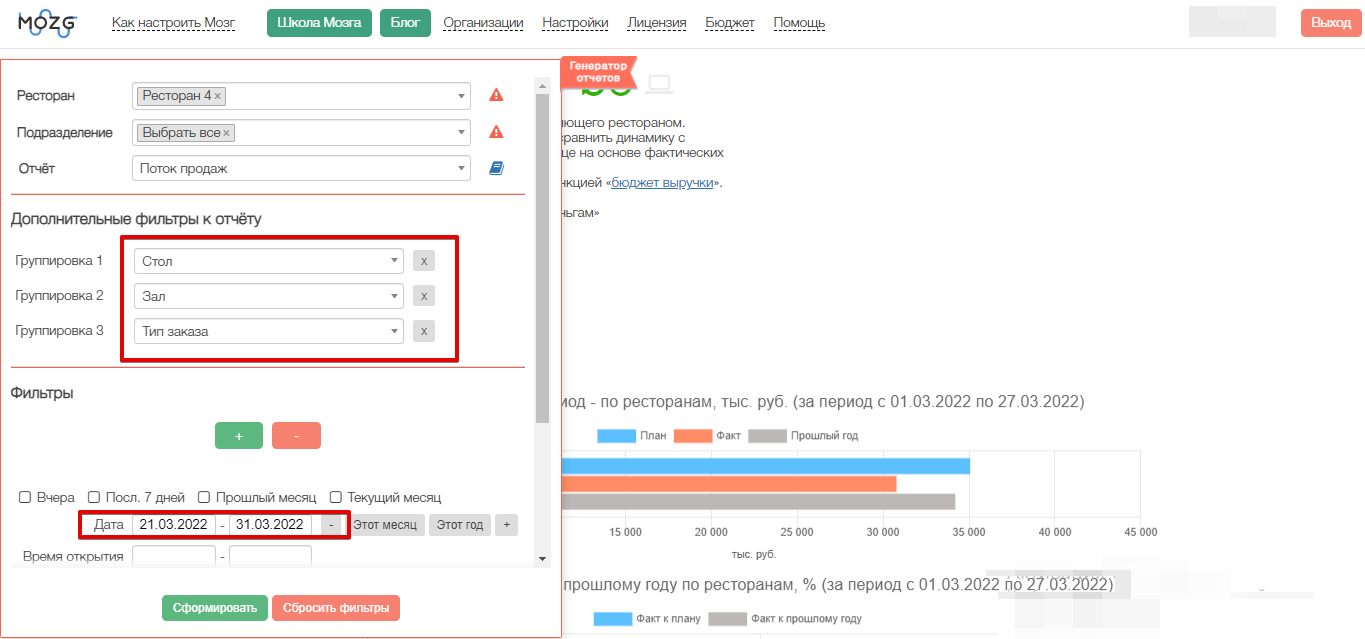Go to Лицензия in top menu
The width and height of the screenshot is (1365, 639).
point(656,23)
